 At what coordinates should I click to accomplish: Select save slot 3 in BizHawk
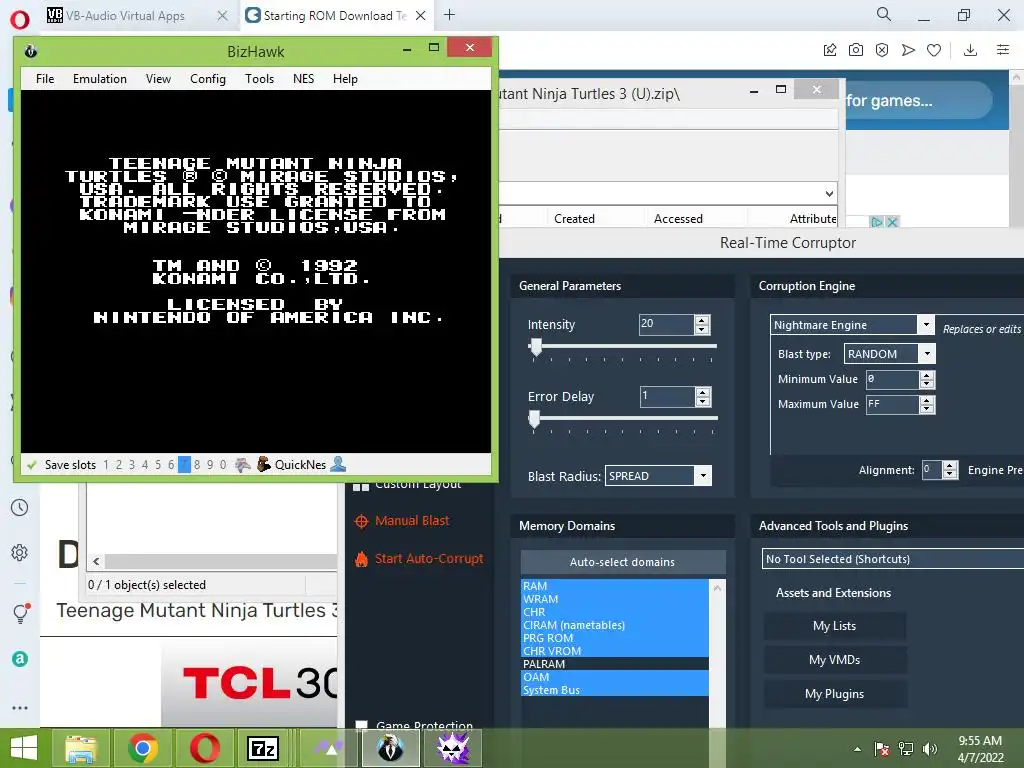click(x=132, y=465)
